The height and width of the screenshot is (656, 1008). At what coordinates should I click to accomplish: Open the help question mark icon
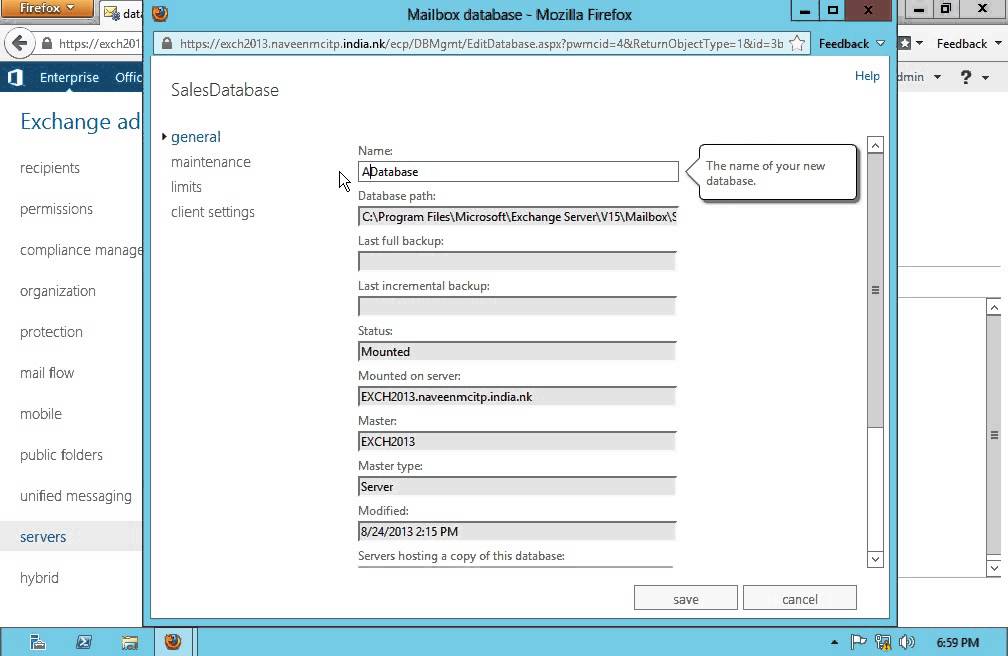(966, 77)
